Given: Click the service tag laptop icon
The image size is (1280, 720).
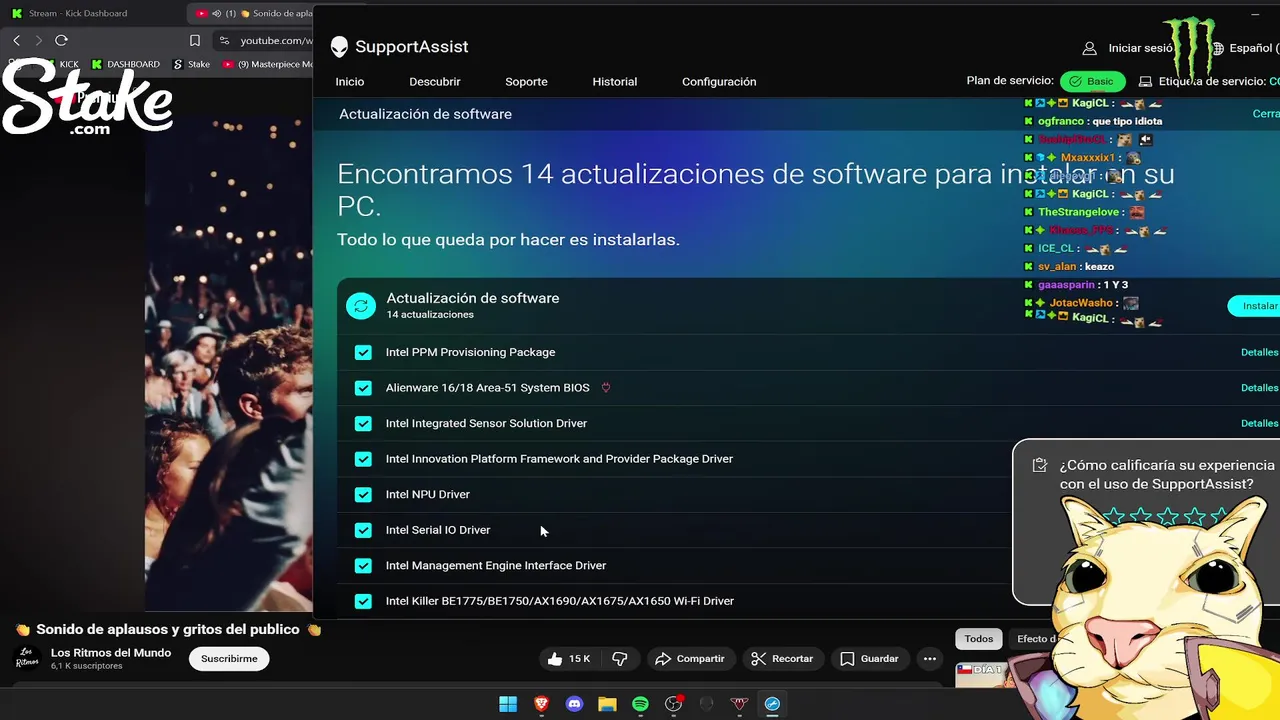Looking at the screenshot, I should coord(1146,82).
